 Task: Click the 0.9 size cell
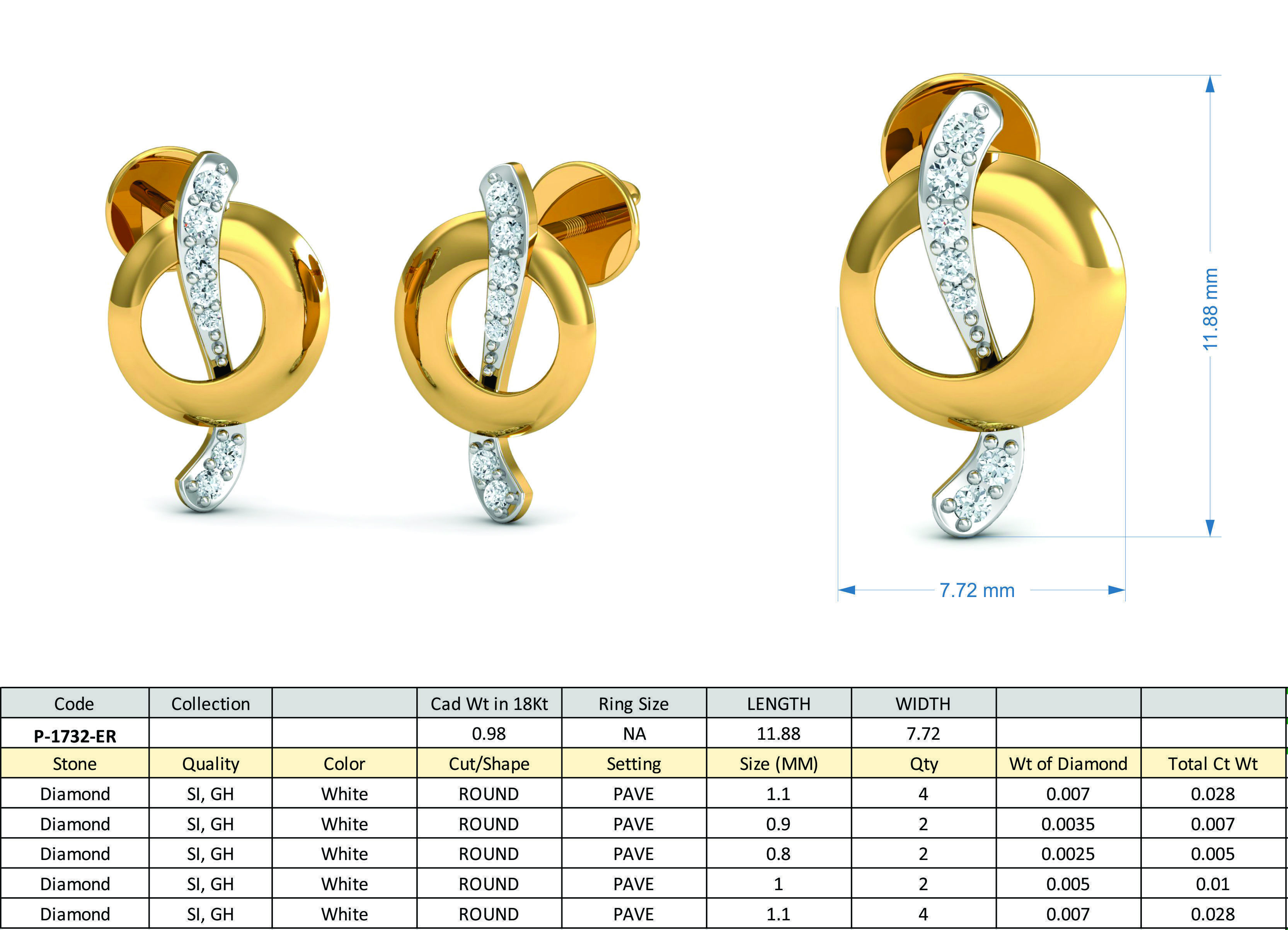coord(779,824)
